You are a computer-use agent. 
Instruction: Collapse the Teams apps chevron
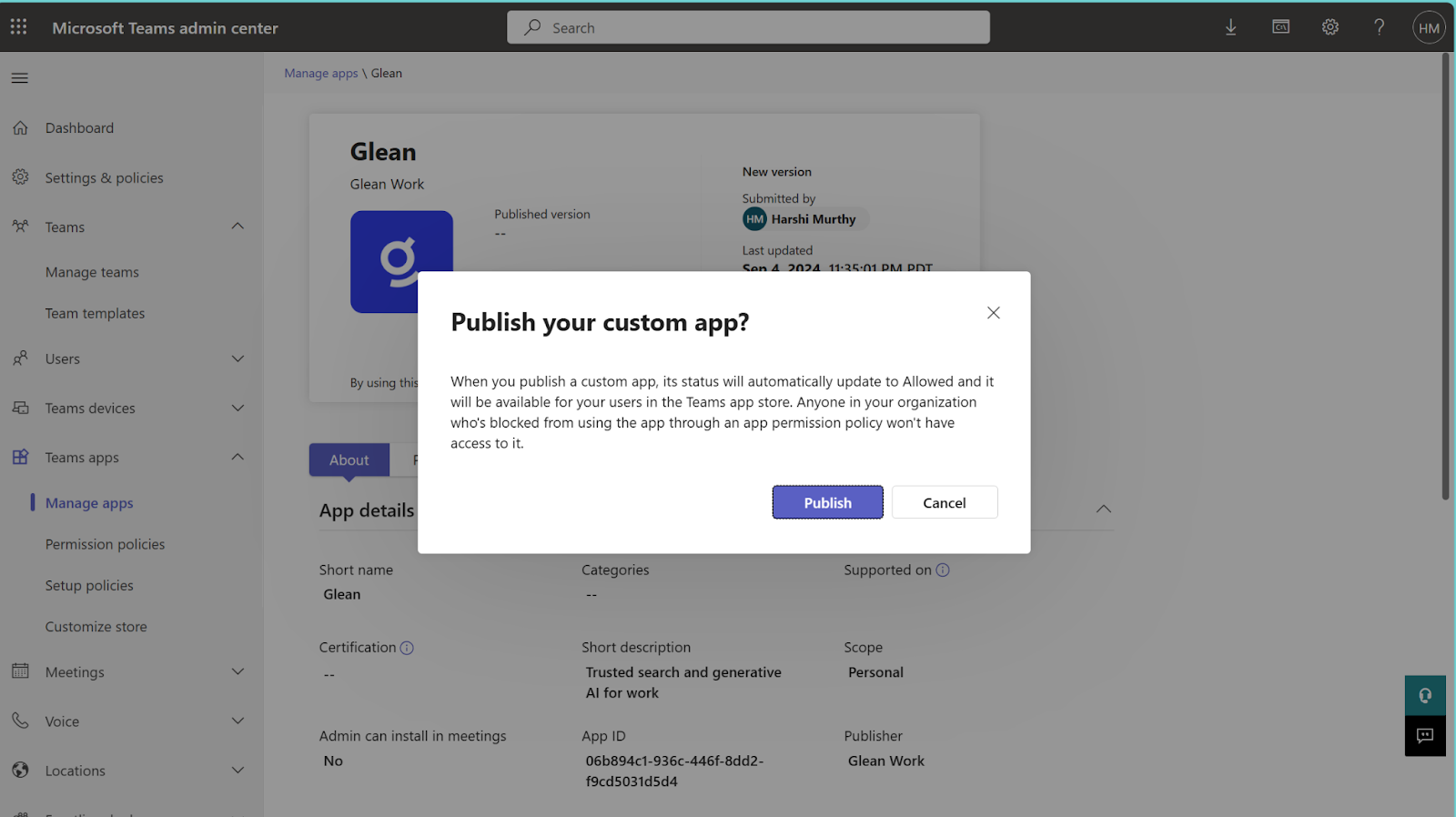click(x=238, y=457)
